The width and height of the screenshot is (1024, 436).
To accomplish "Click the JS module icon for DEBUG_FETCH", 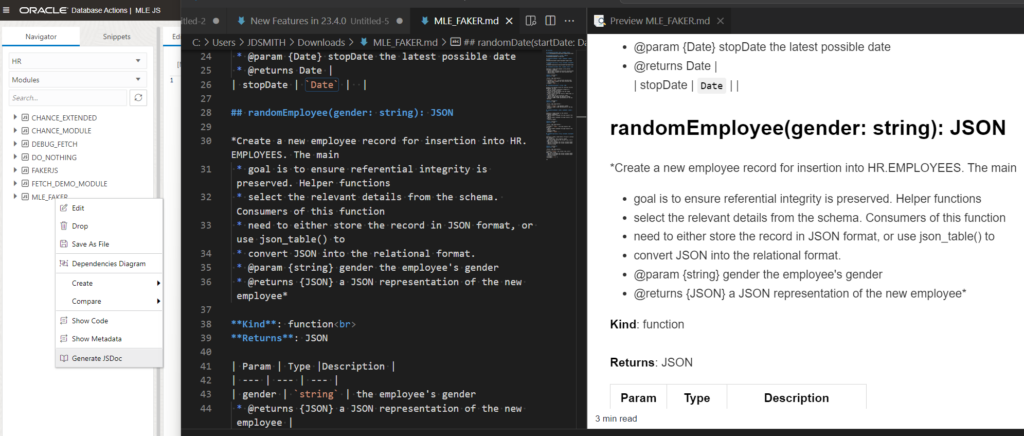I will (25, 144).
